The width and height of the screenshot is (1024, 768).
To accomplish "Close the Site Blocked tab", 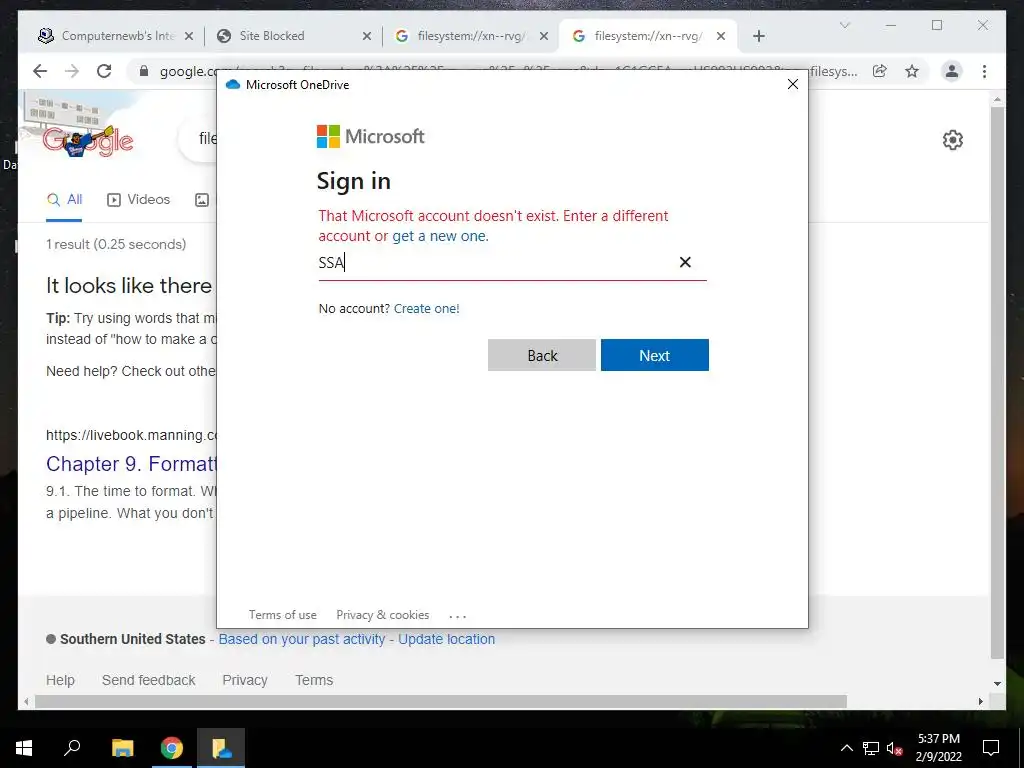I will [x=367, y=36].
